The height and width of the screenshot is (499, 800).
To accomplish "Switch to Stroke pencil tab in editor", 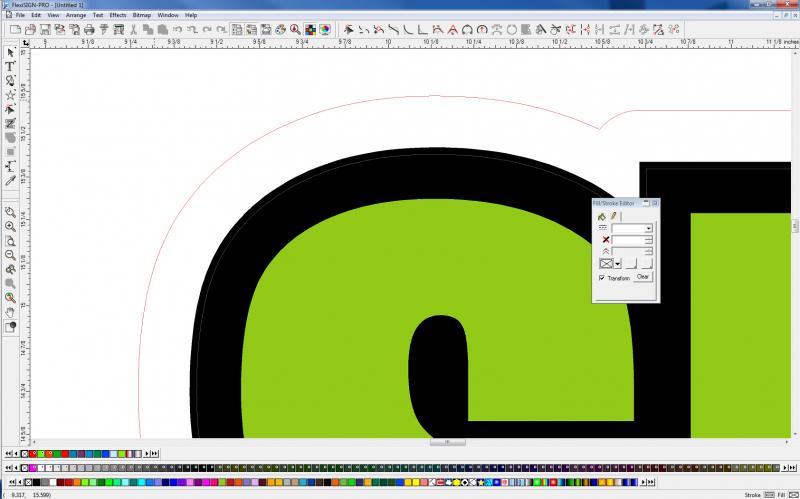I will click(613, 216).
